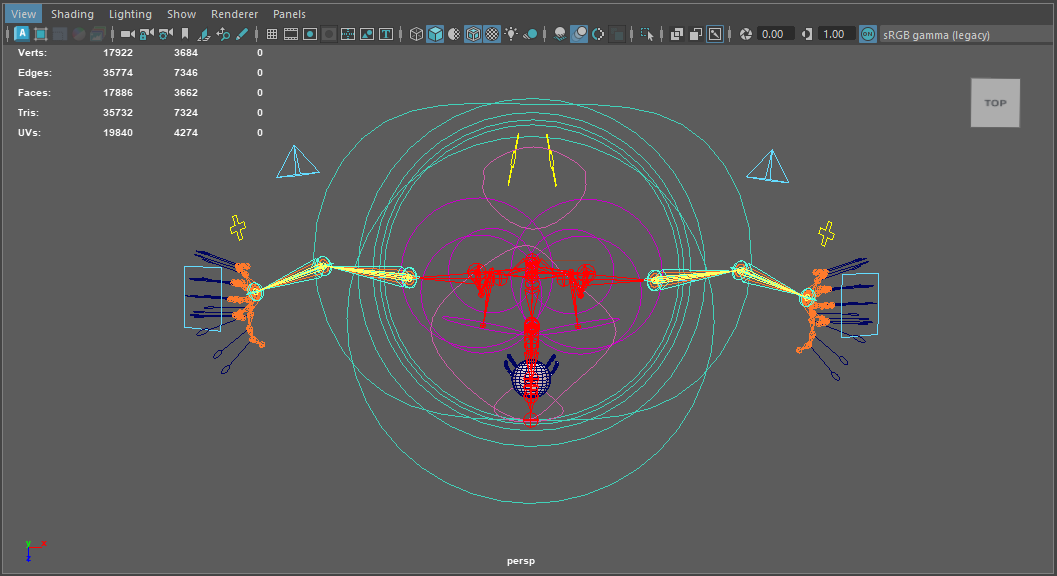Click the camera Bookmarks icon

(x=184, y=34)
